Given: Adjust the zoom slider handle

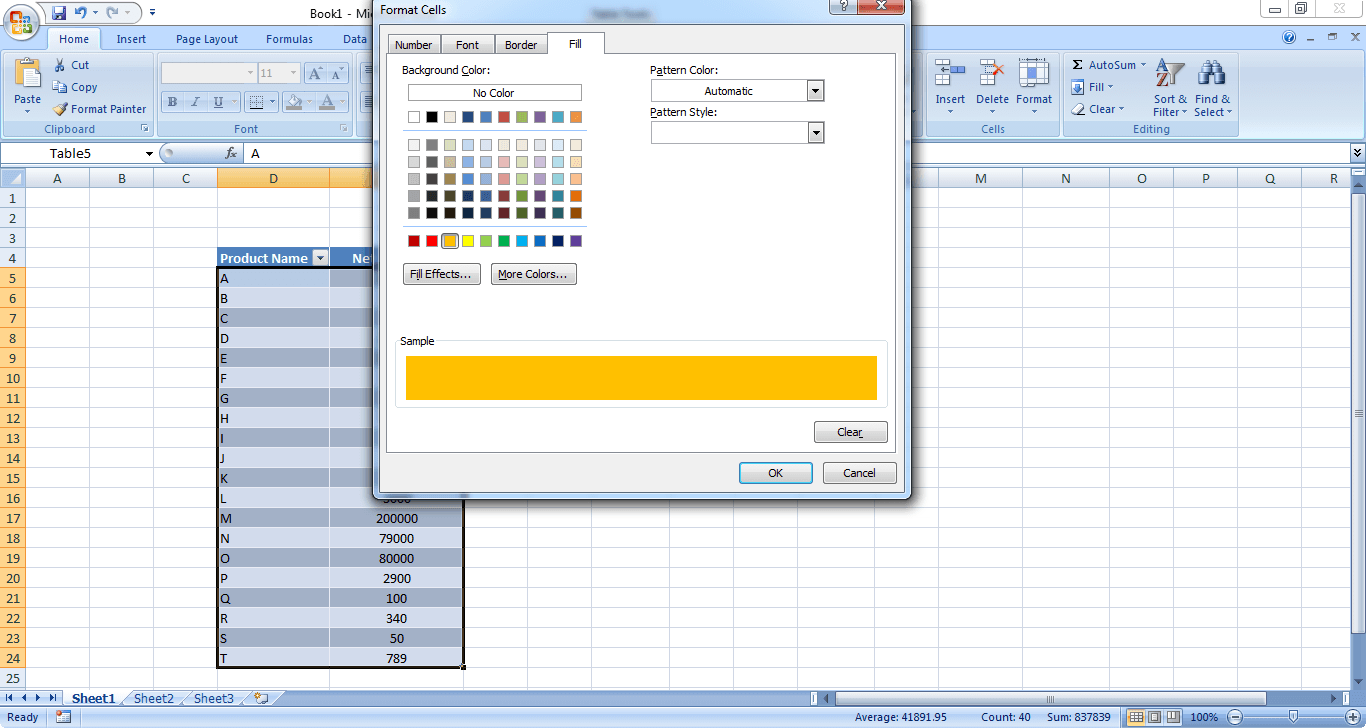Looking at the screenshot, I should pyautogui.click(x=1293, y=717).
